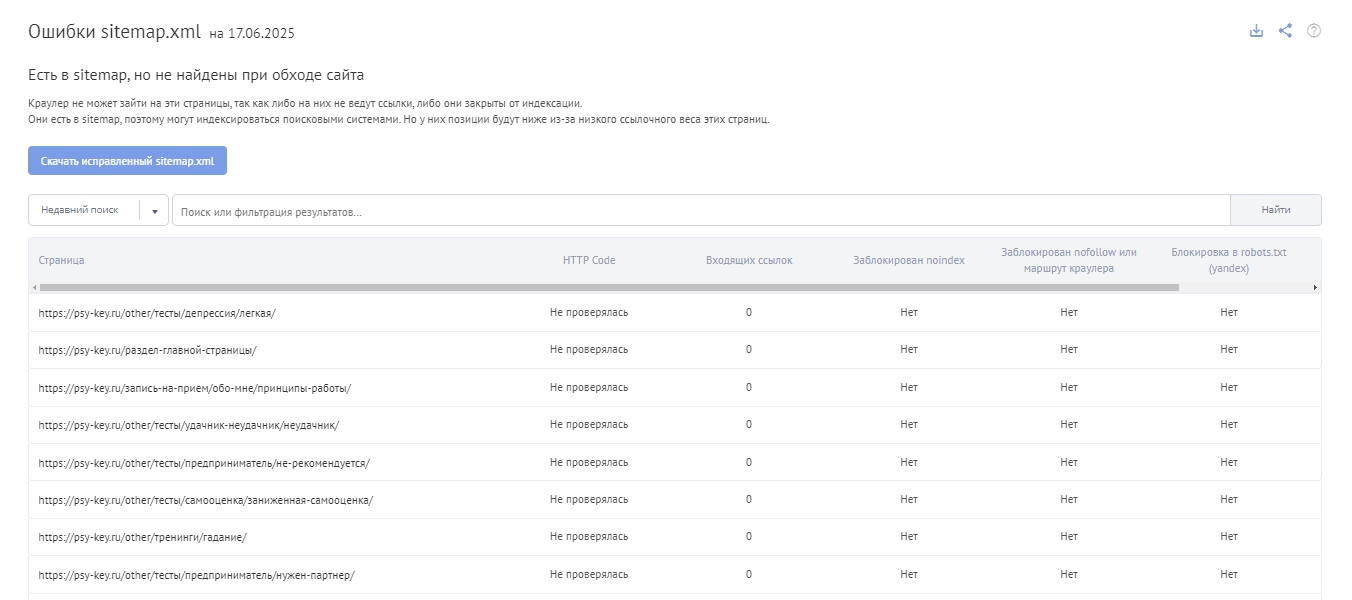Open the депрессия/легкая page URL

[x=157, y=313]
